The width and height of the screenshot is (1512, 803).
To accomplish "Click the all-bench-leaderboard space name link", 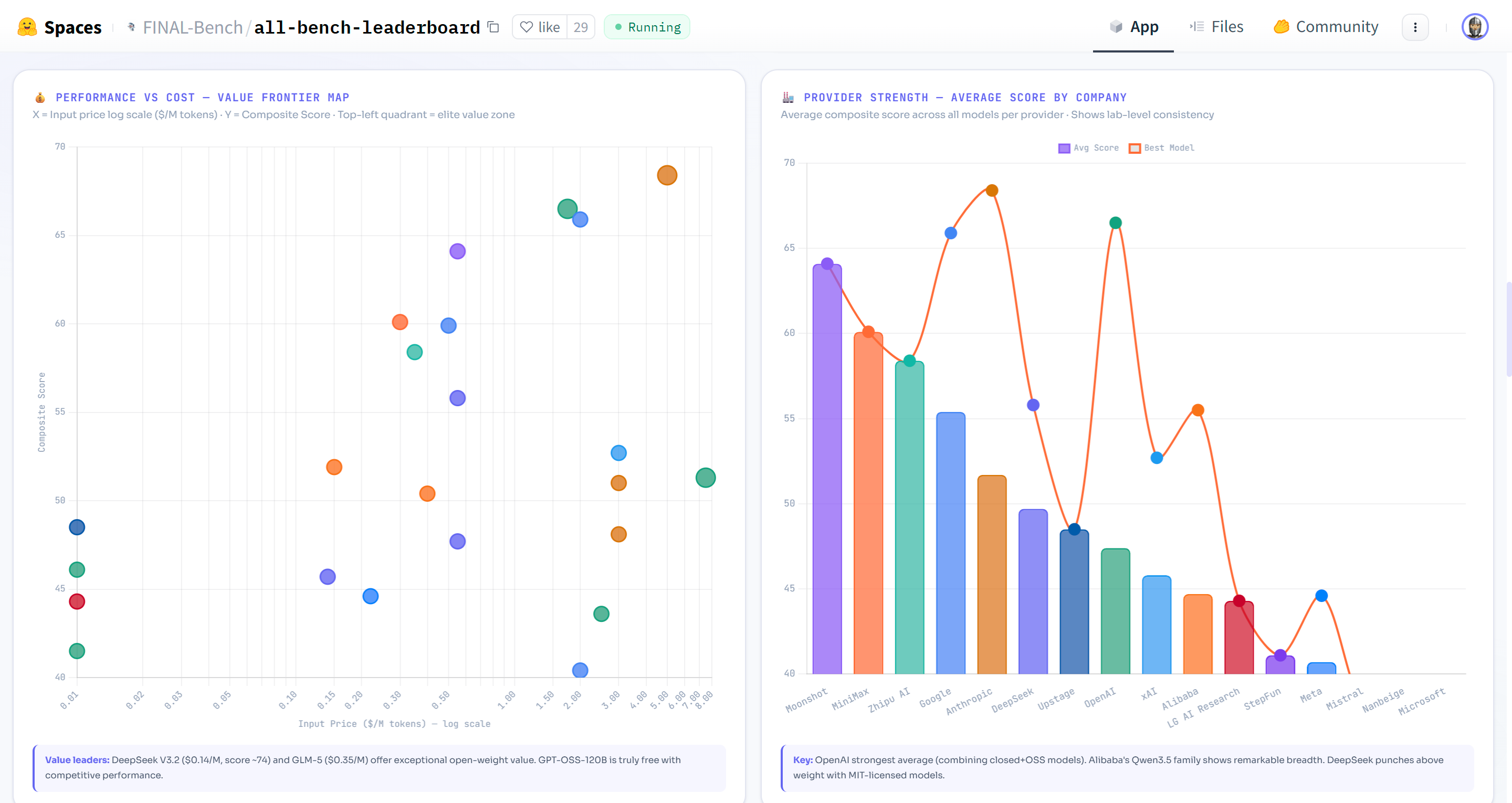I will point(367,27).
